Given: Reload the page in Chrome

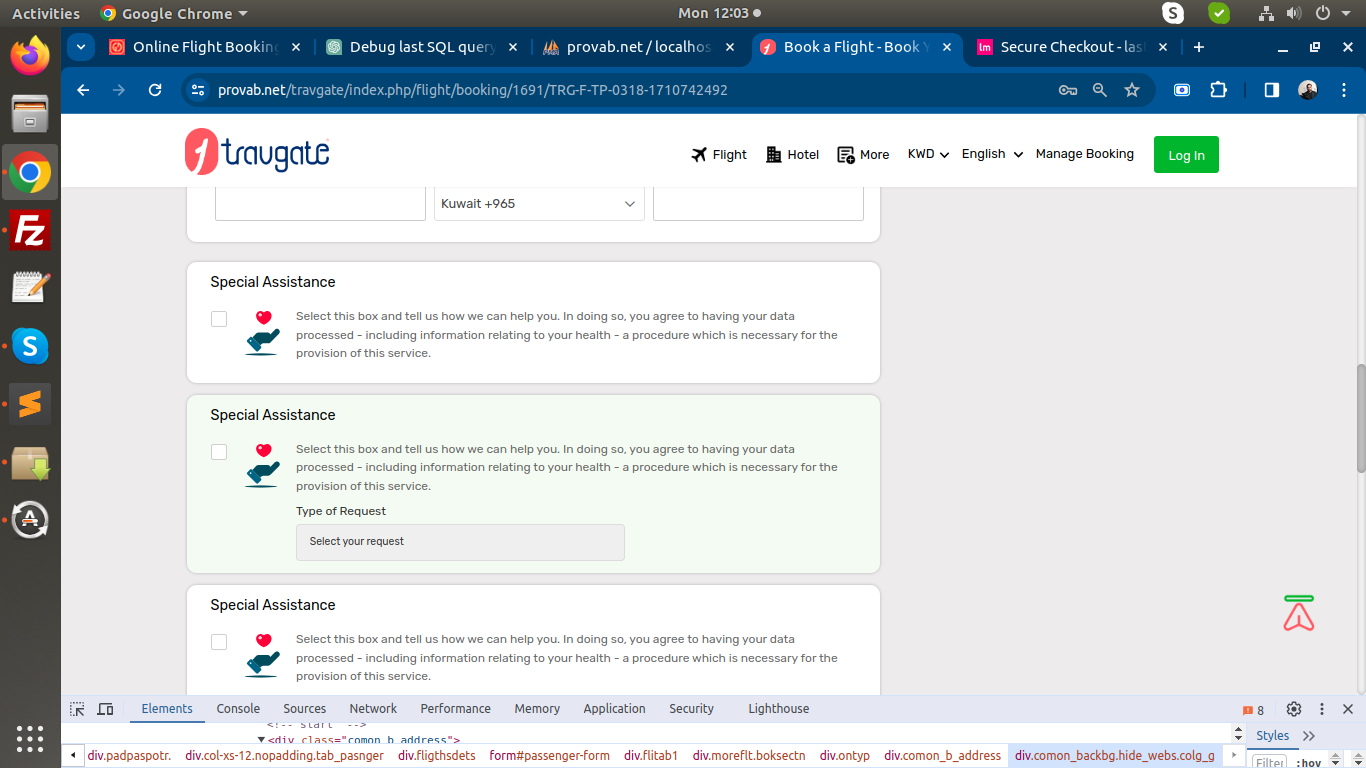Looking at the screenshot, I should (155, 90).
